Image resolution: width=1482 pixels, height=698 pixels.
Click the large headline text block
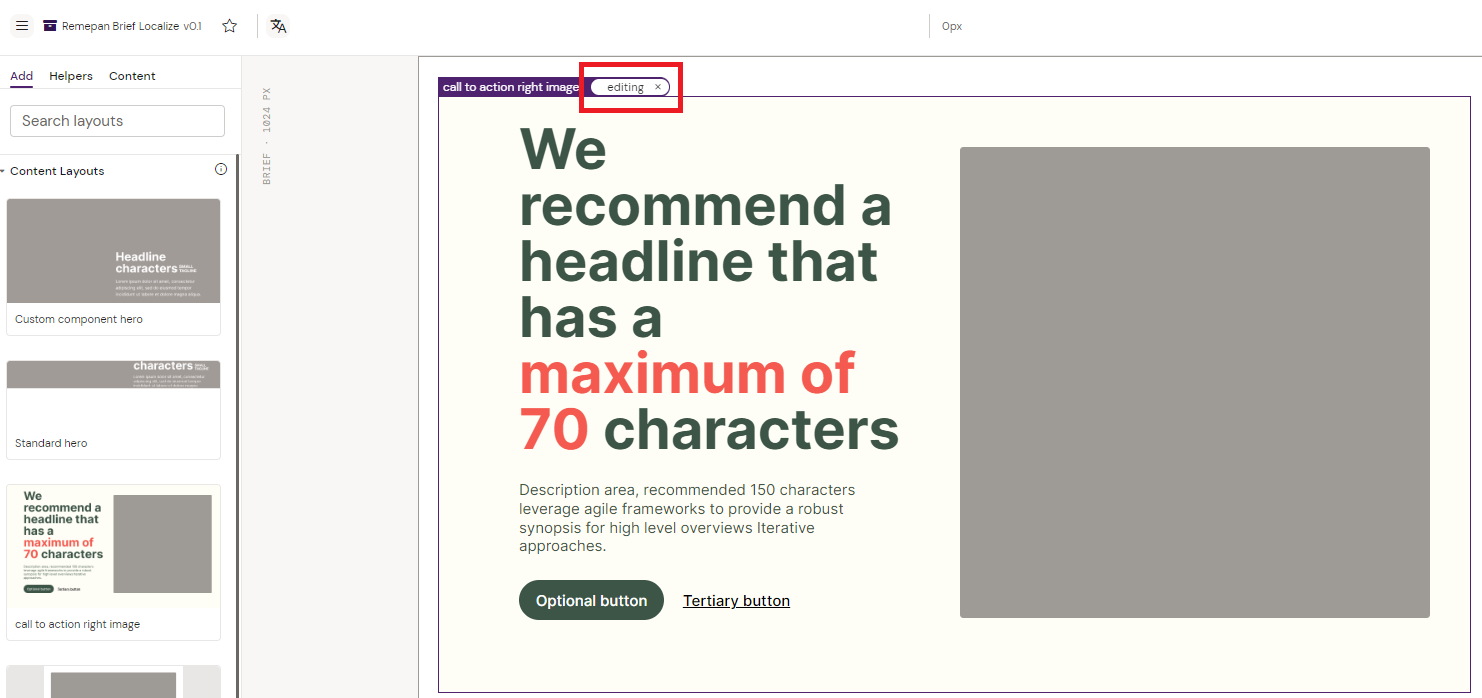click(x=707, y=290)
